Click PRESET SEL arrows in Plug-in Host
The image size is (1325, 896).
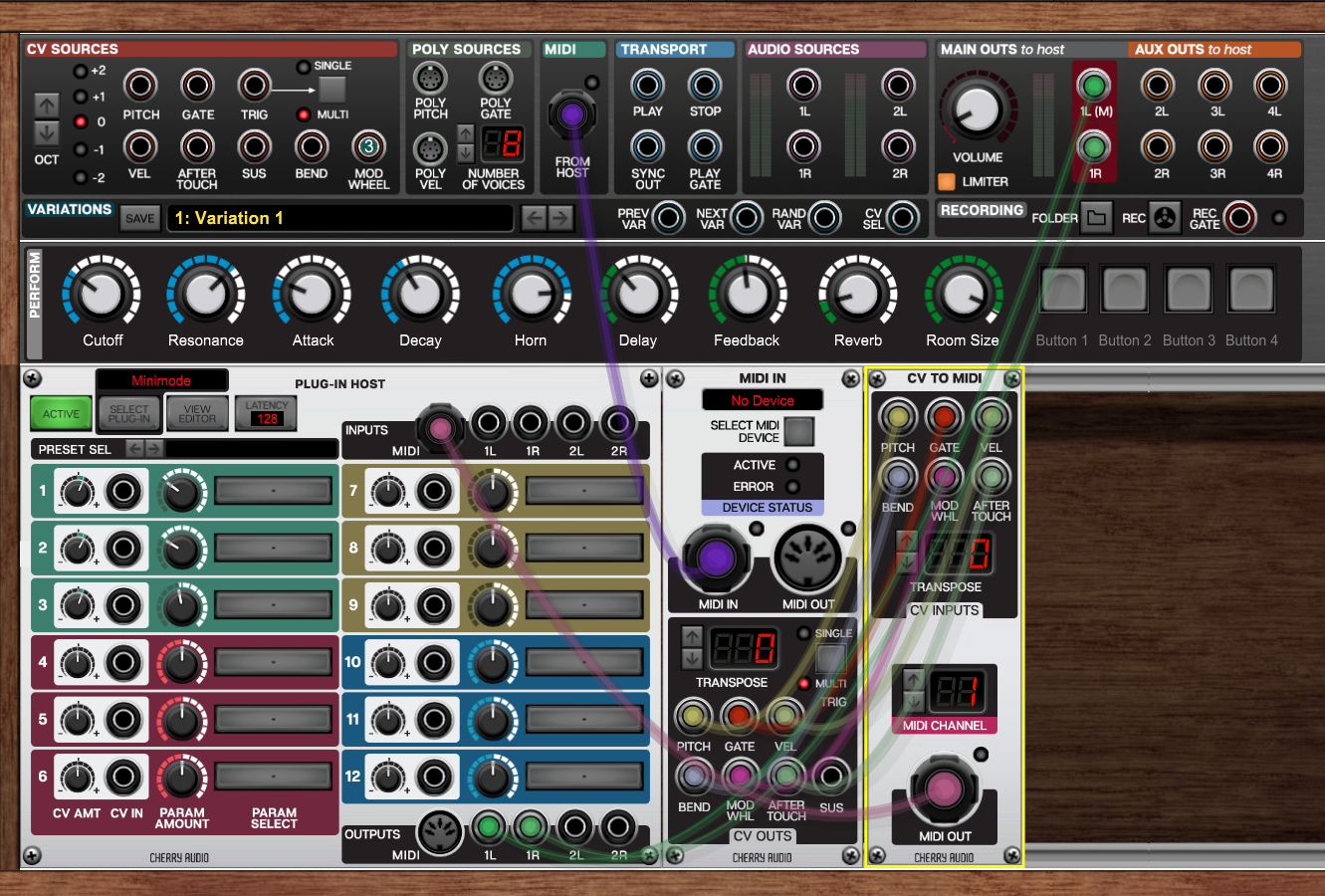click(x=143, y=449)
